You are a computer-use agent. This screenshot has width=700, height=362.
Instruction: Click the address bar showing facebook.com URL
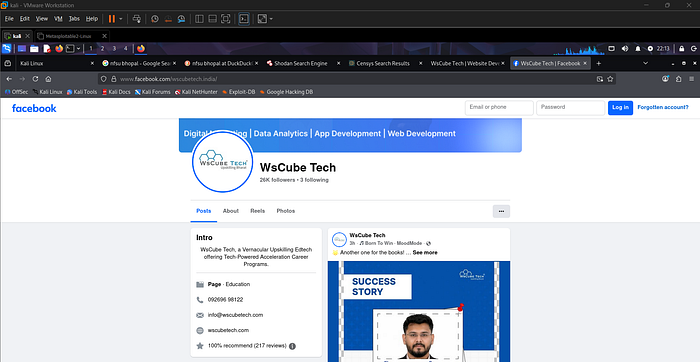pos(356,79)
